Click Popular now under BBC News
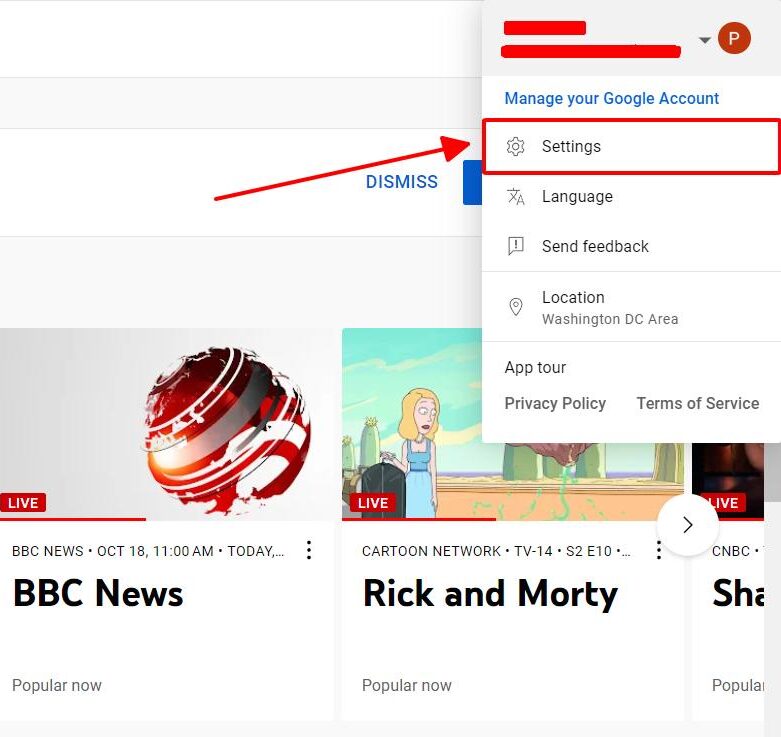The height and width of the screenshot is (737, 781). (x=57, y=685)
